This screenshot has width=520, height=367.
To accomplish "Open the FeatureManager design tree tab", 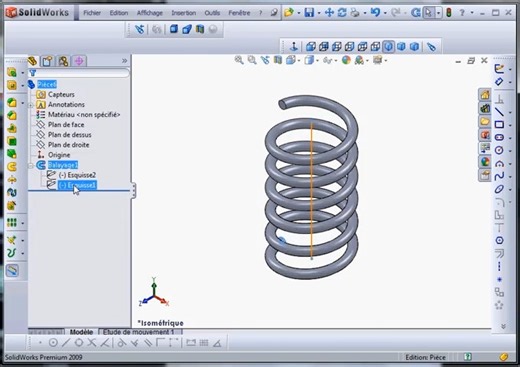I will point(33,61).
